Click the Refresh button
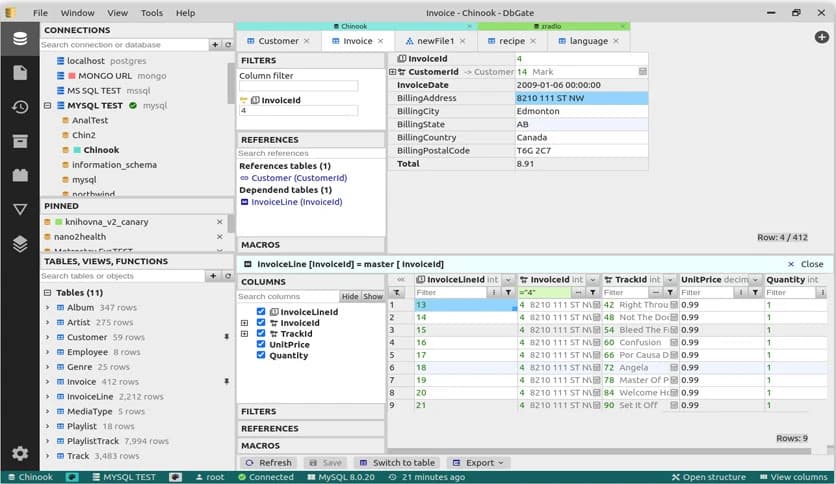 [x=268, y=463]
